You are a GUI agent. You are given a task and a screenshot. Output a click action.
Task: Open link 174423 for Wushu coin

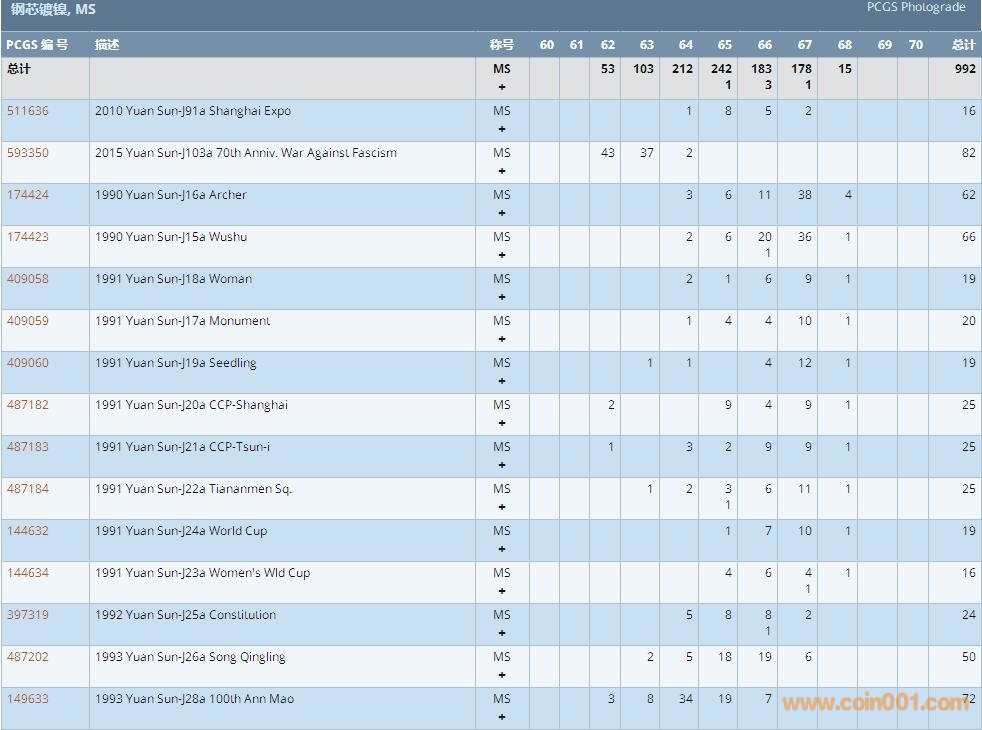[27, 237]
